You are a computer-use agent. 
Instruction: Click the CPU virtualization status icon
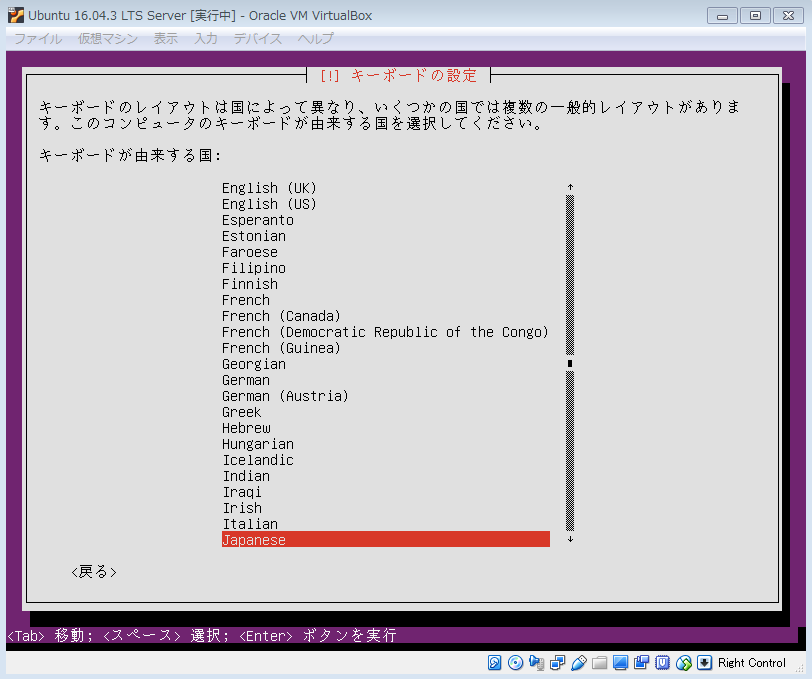(663, 663)
